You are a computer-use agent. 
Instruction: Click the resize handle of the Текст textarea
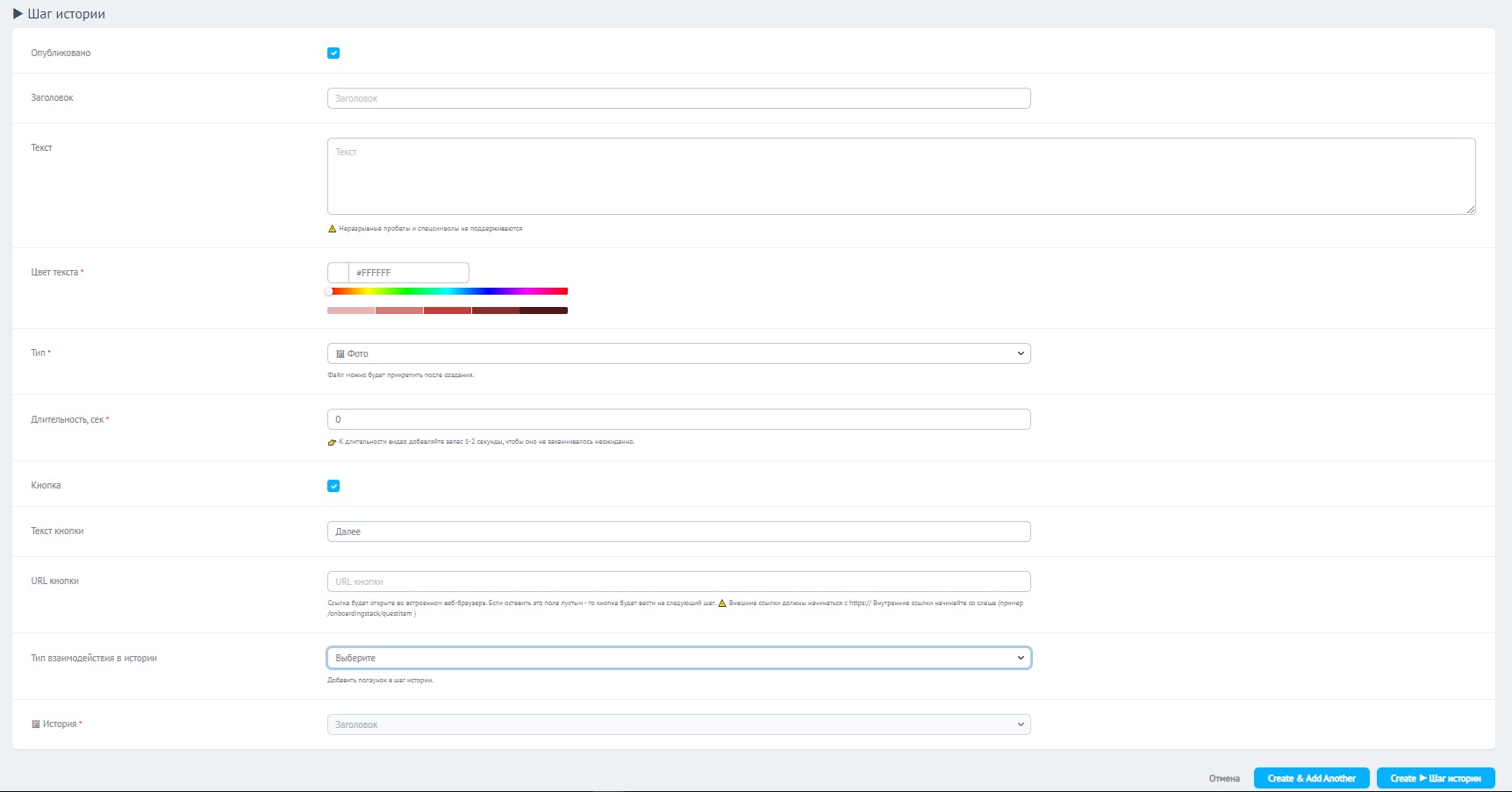1471,210
